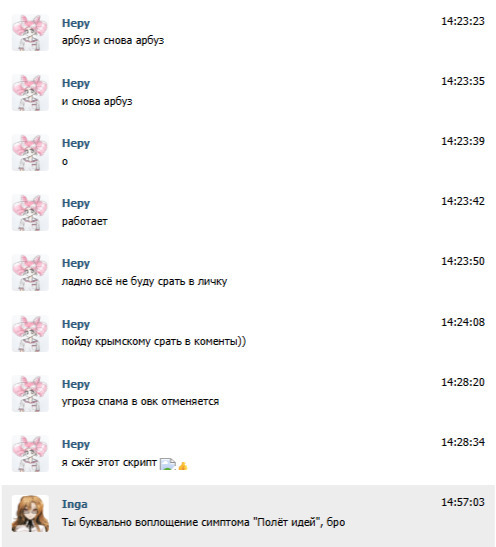496x547 pixels.
Task: Click Нерy name above 'я сжёг этот скрипт'
Action: (x=76, y=444)
